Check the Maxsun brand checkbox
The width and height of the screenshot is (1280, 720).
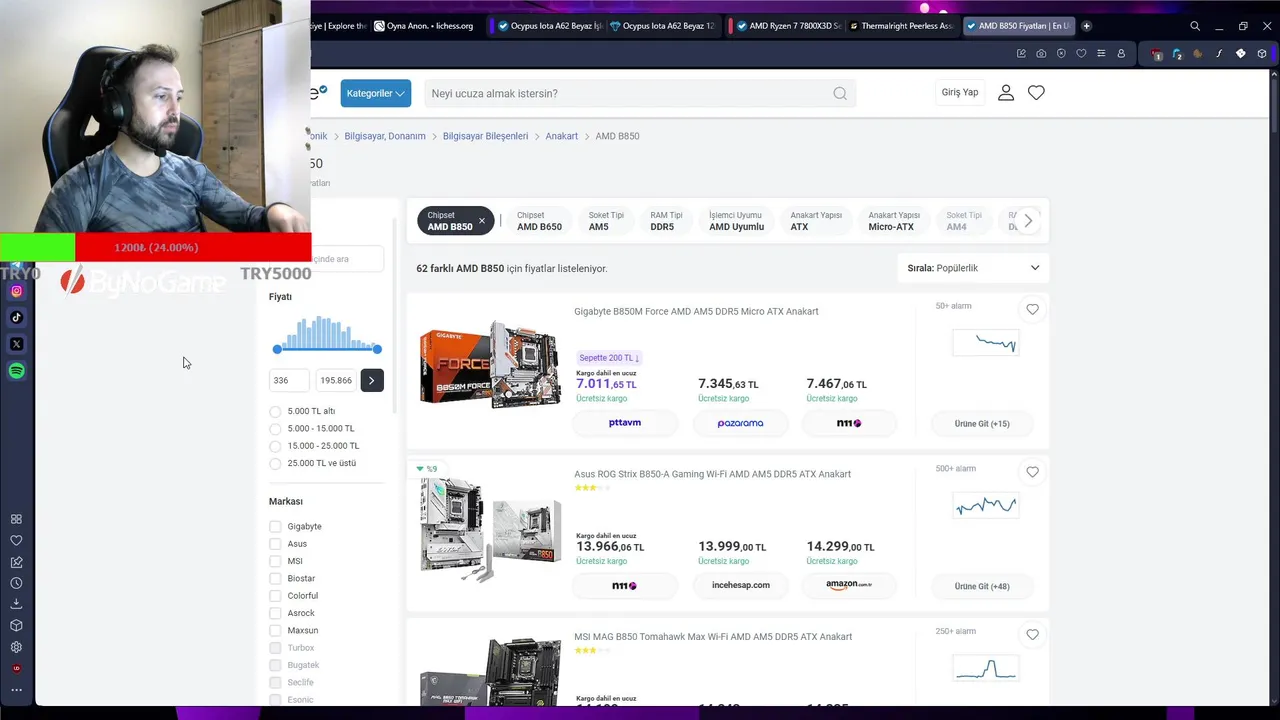point(275,630)
